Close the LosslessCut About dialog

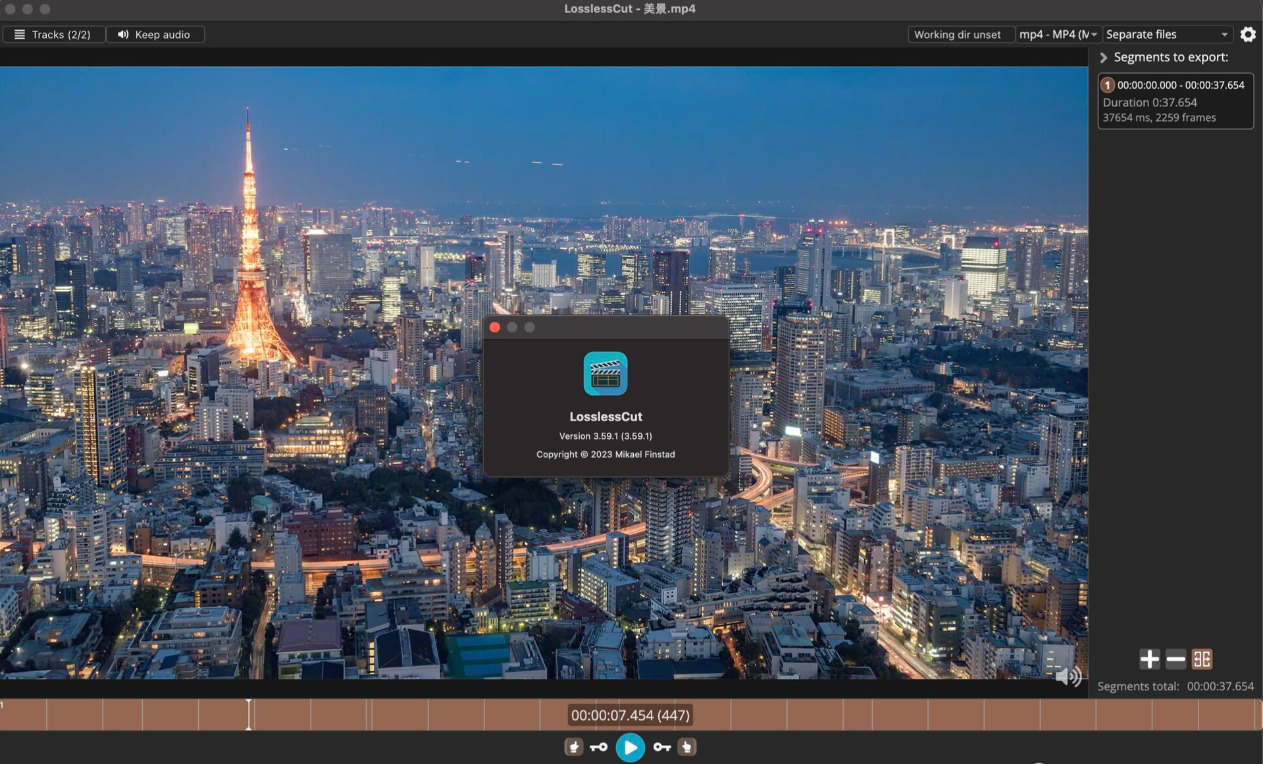pos(494,327)
